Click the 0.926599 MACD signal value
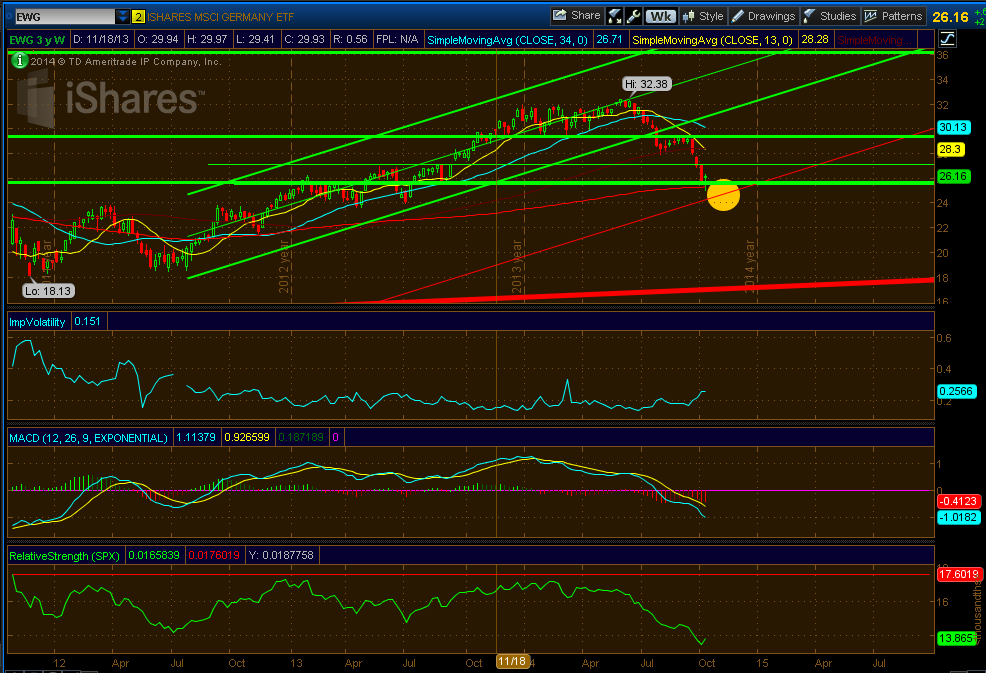This screenshot has height=673, width=986. [247, 437]
